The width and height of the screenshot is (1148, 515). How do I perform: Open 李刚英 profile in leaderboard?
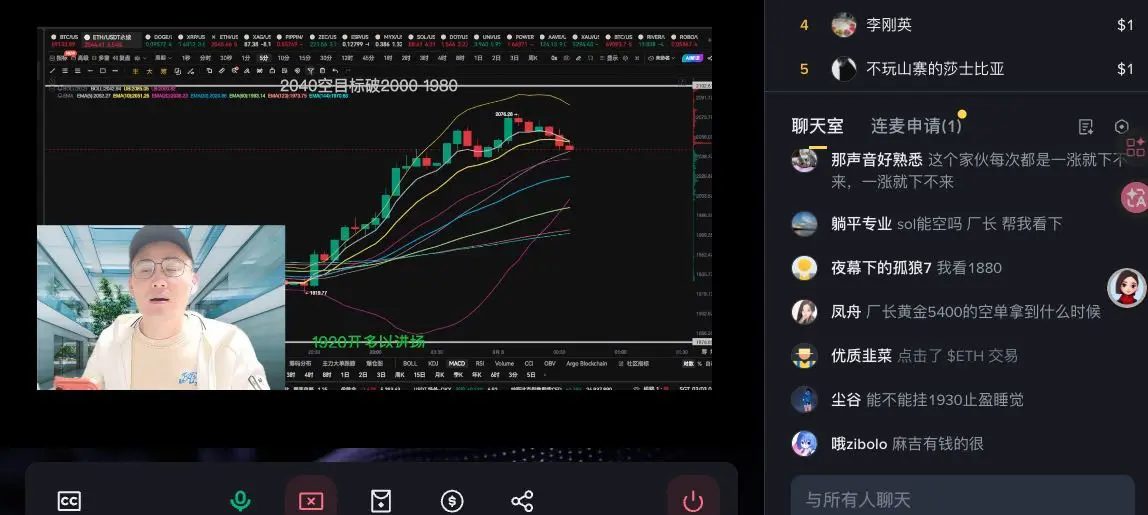(x=889, y=25)
